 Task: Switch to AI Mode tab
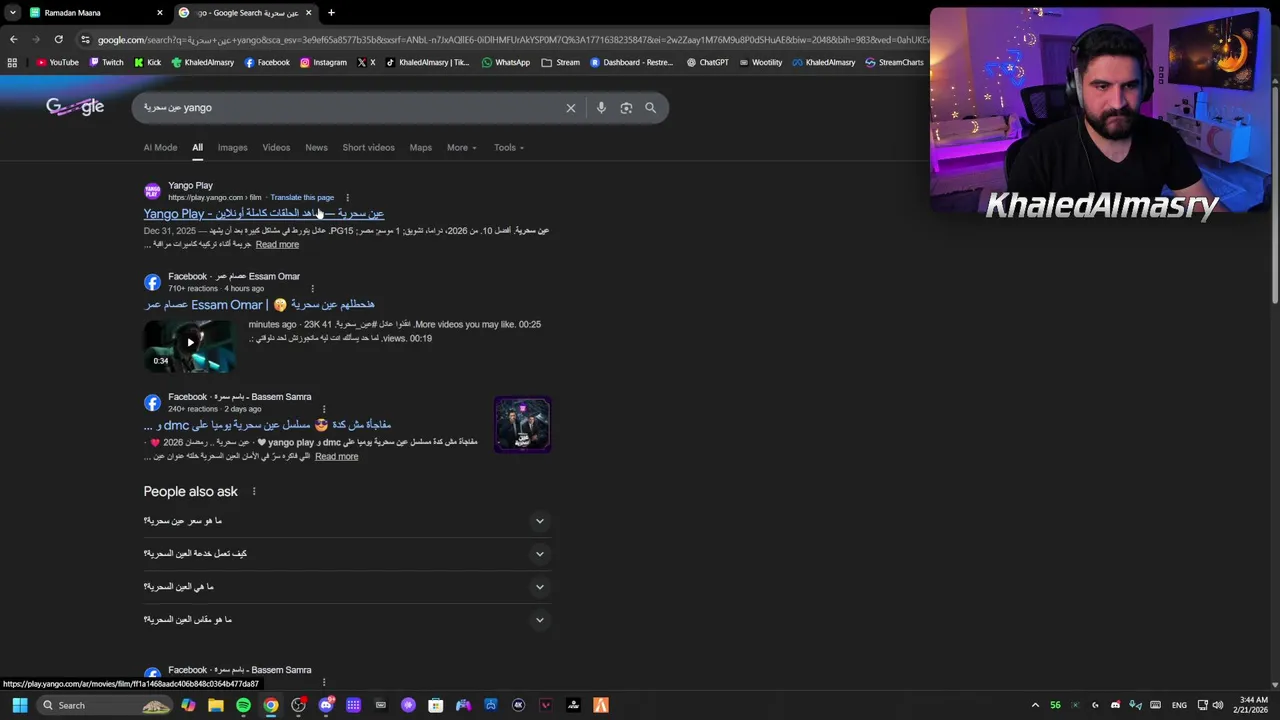point(160,148)
